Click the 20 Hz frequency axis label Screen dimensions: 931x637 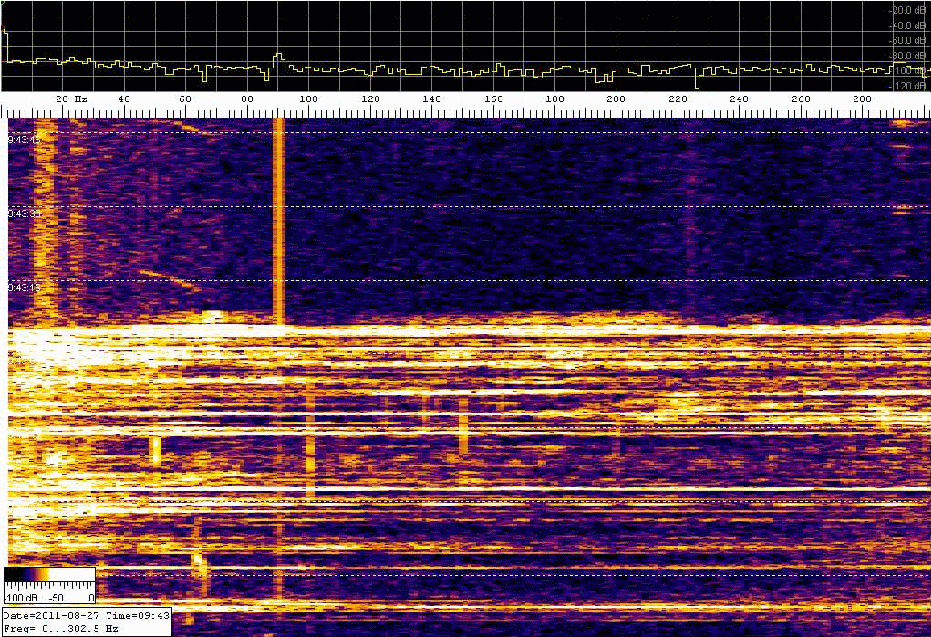(x=70, y=100)
